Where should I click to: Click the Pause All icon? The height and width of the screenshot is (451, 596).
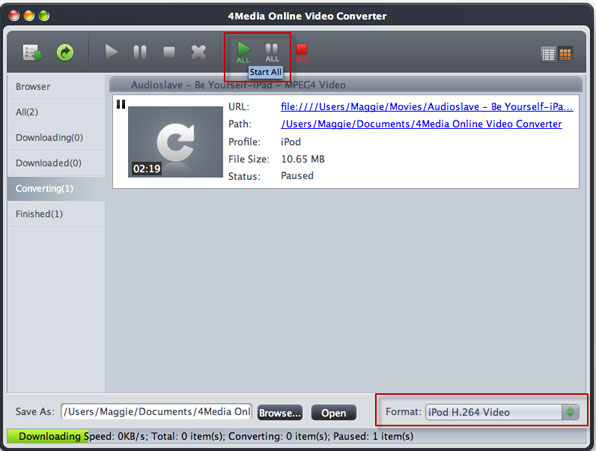coord(272,52)
